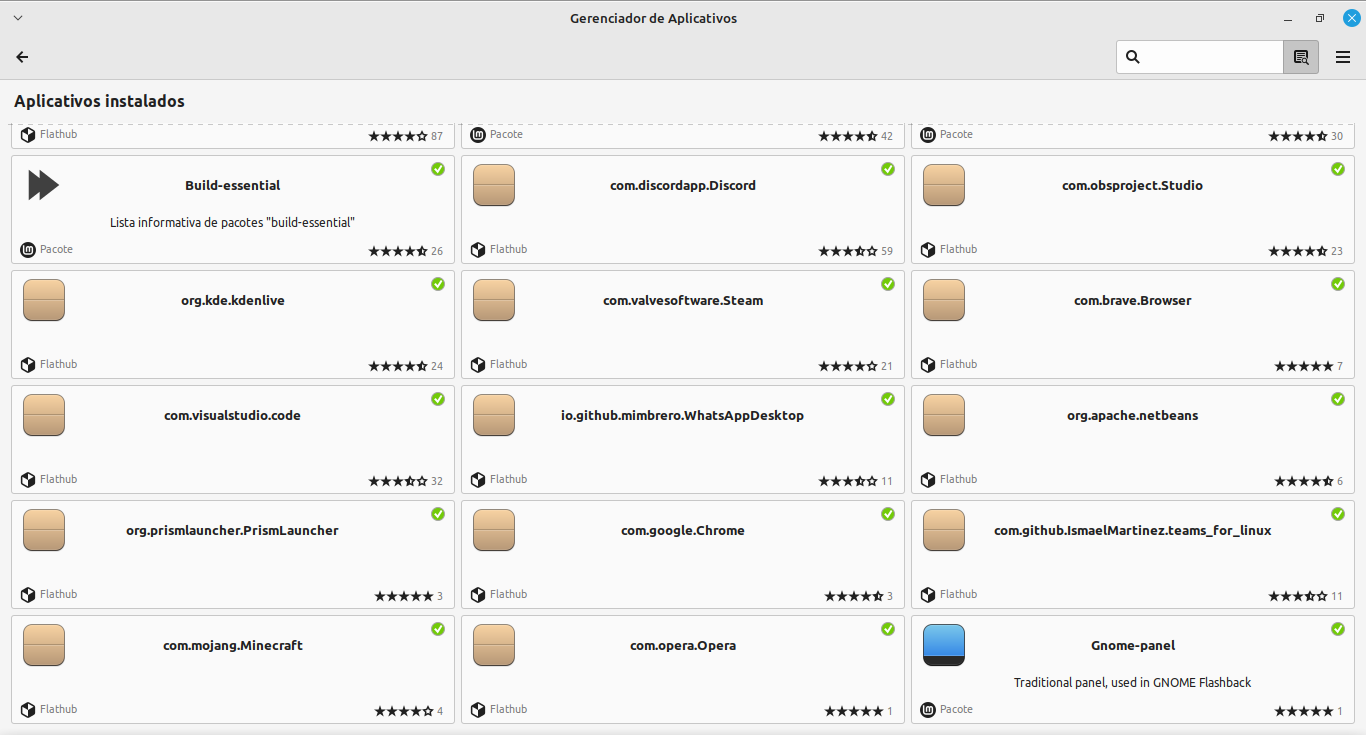Click star rating on Discord card

(x=848, y=251)
